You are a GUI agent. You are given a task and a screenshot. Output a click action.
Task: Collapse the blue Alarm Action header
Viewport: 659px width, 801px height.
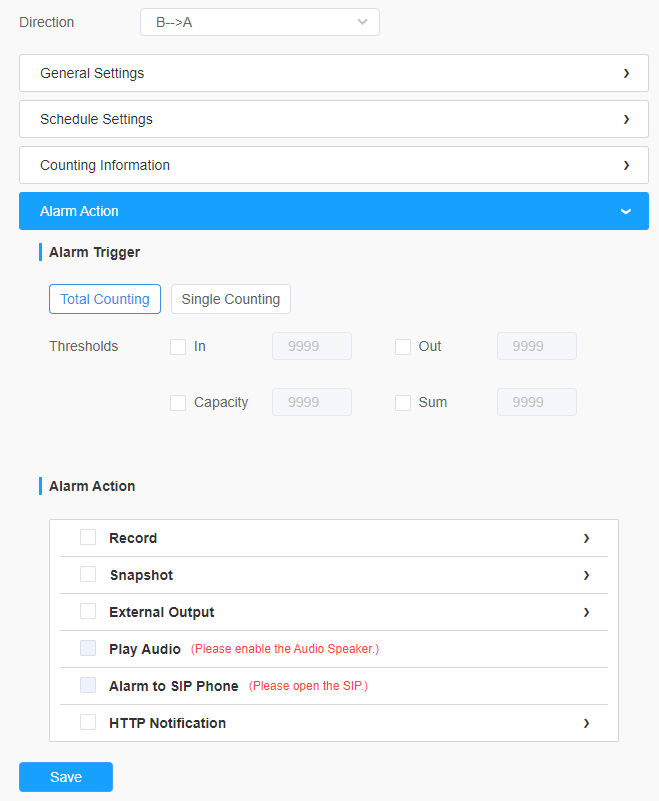pyautogui.click(x=334, y=211)
